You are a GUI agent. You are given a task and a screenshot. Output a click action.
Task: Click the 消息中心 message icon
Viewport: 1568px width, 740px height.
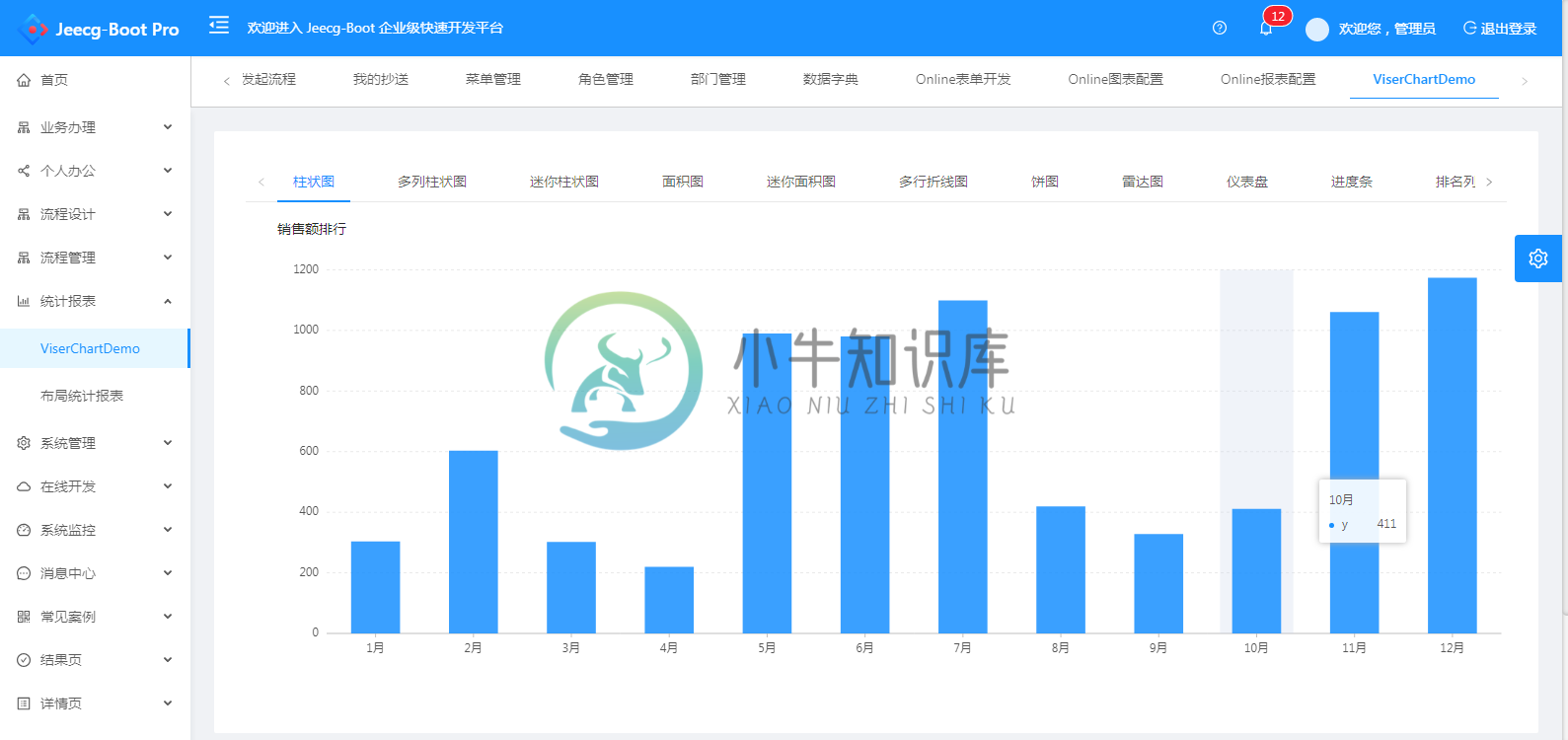click(x=24, y=573)
